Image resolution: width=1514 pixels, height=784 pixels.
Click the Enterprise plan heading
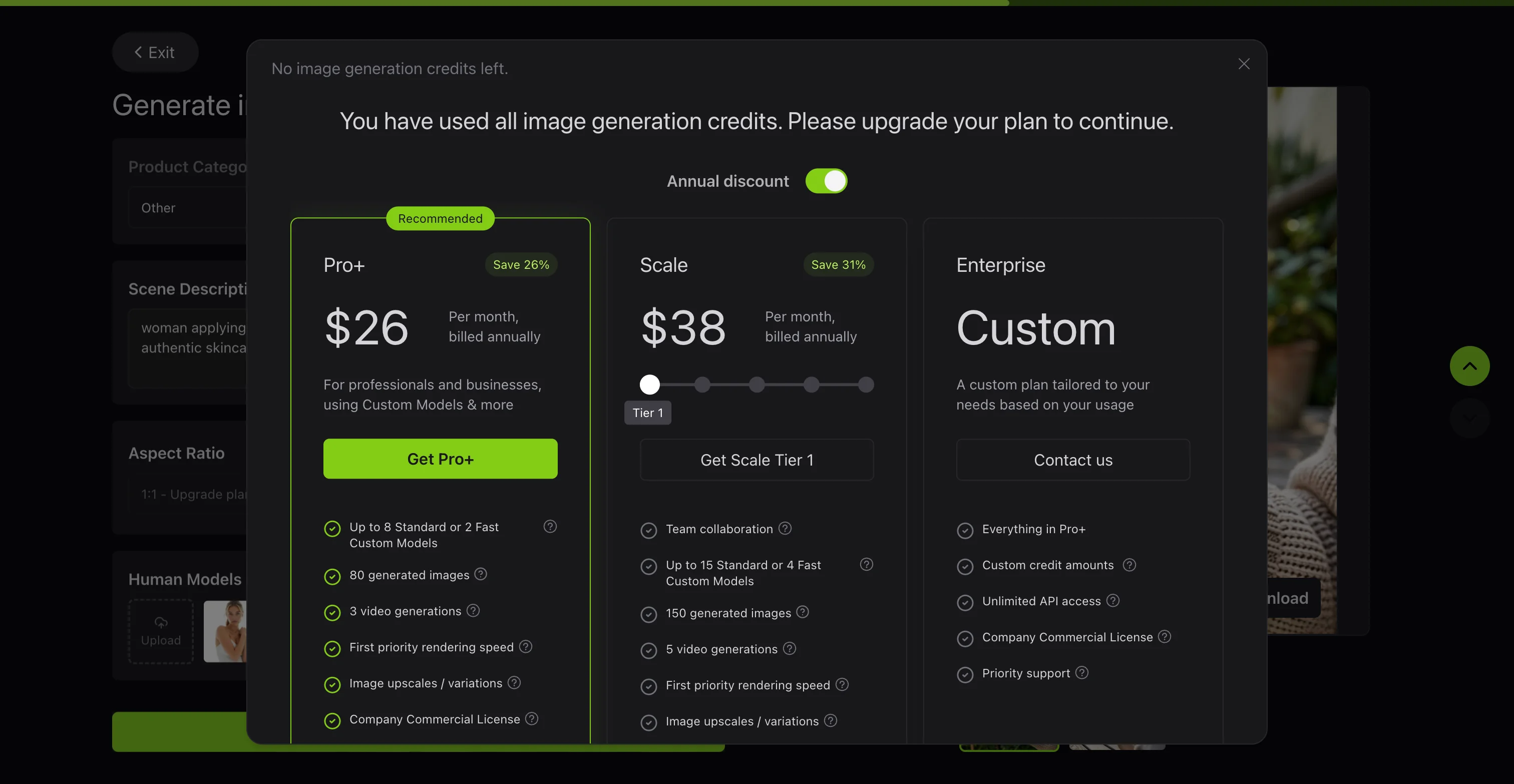pyautogui.click(x=1000, y=265)
